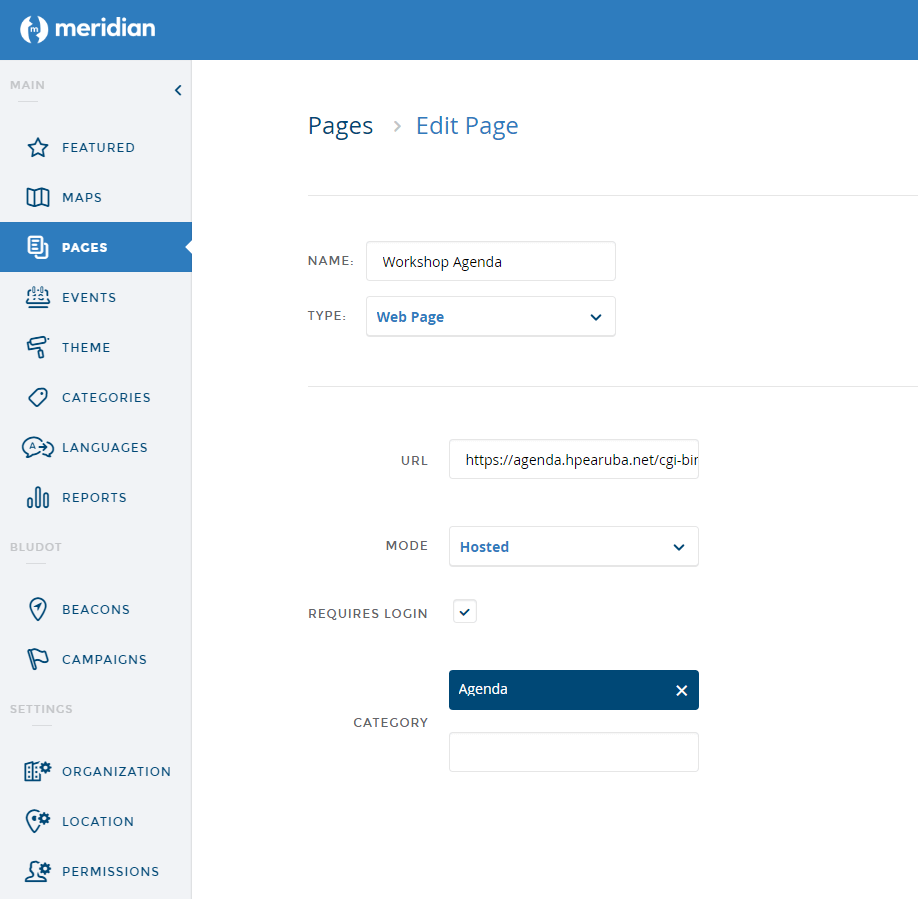918x899 pixels.
Task: Click the Reports bar chart icon
Action: pyautogui.click(x=38, y=497)
